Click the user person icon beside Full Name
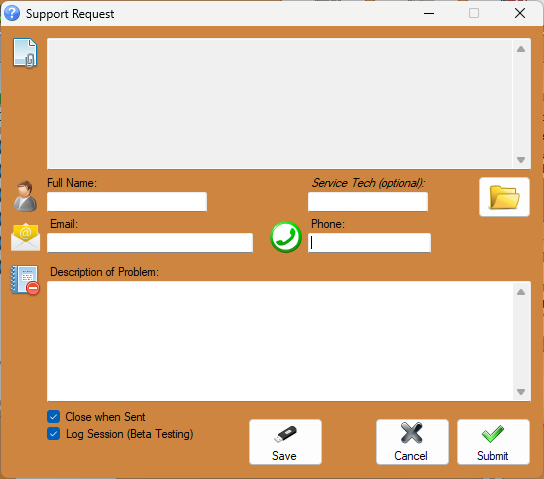The width and height of the screenshot is (544, 479). tap(25, 196)
